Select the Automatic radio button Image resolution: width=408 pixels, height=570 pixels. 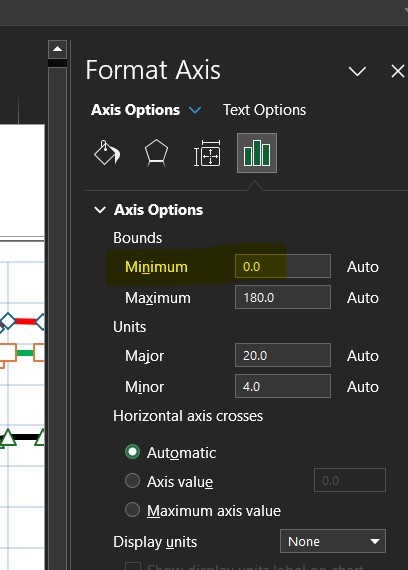click(132, 452)
